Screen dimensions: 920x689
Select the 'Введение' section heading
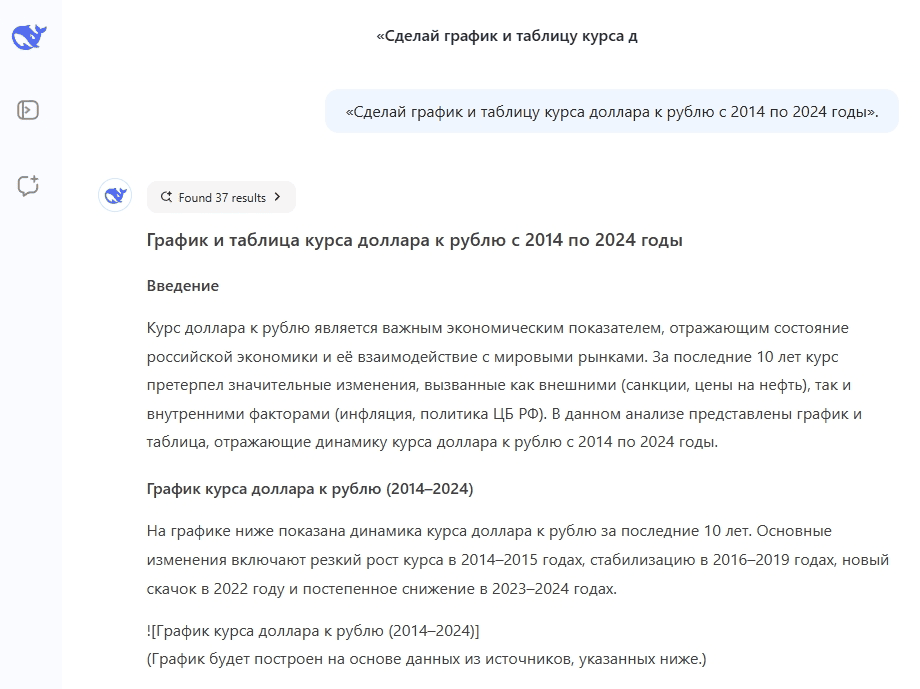(180, 285)
